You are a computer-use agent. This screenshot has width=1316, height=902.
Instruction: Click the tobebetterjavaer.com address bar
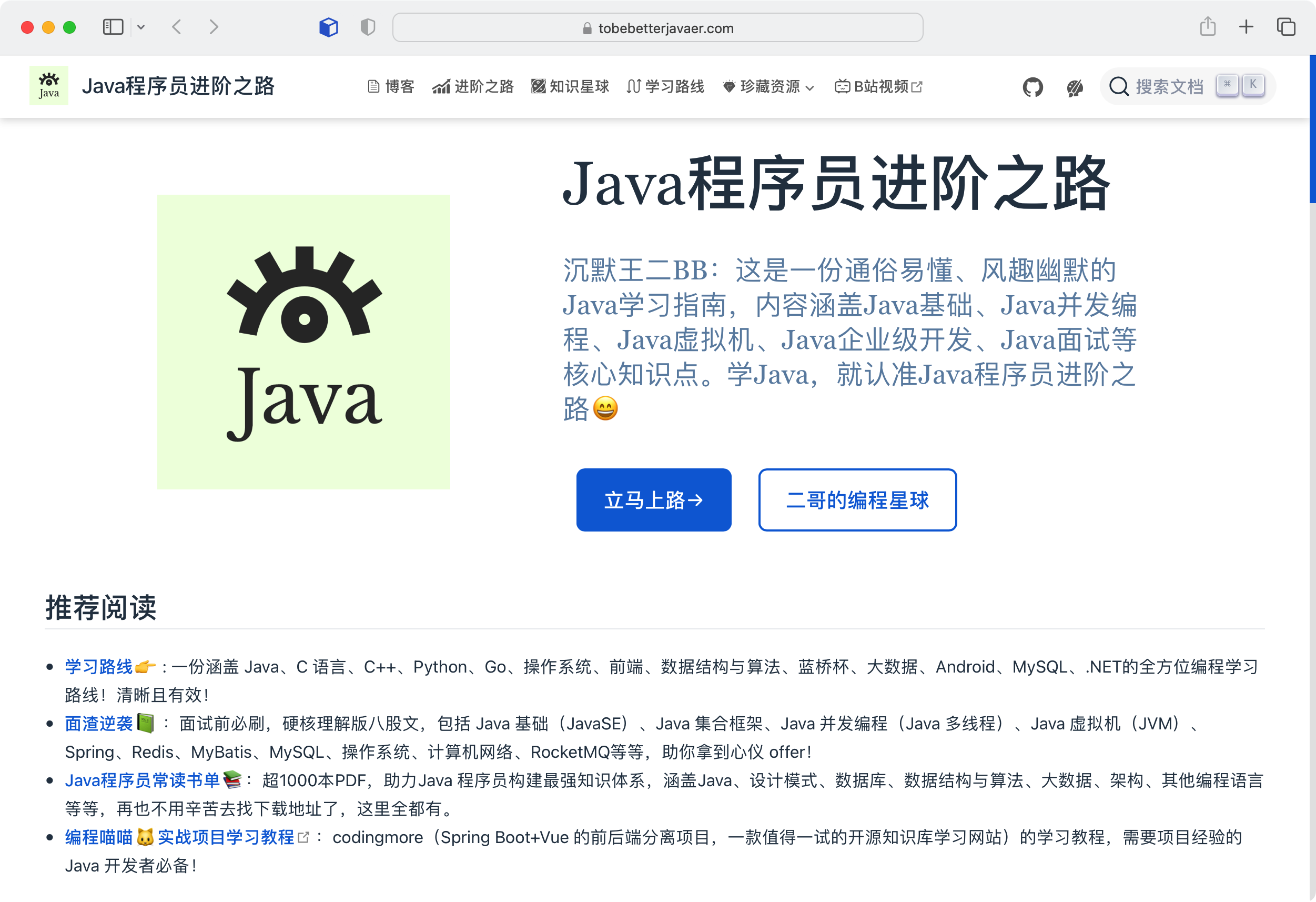[x=657, y=28]
